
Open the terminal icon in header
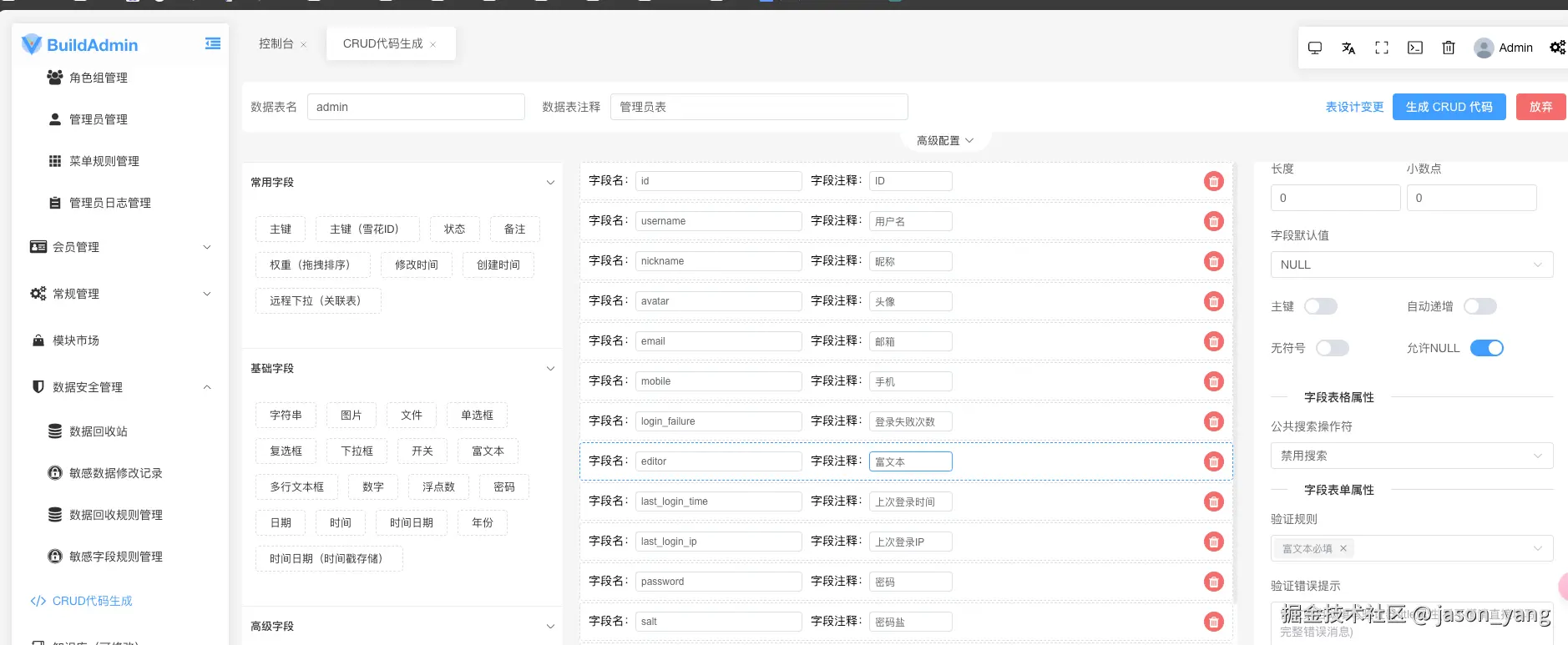point(1415,48)
